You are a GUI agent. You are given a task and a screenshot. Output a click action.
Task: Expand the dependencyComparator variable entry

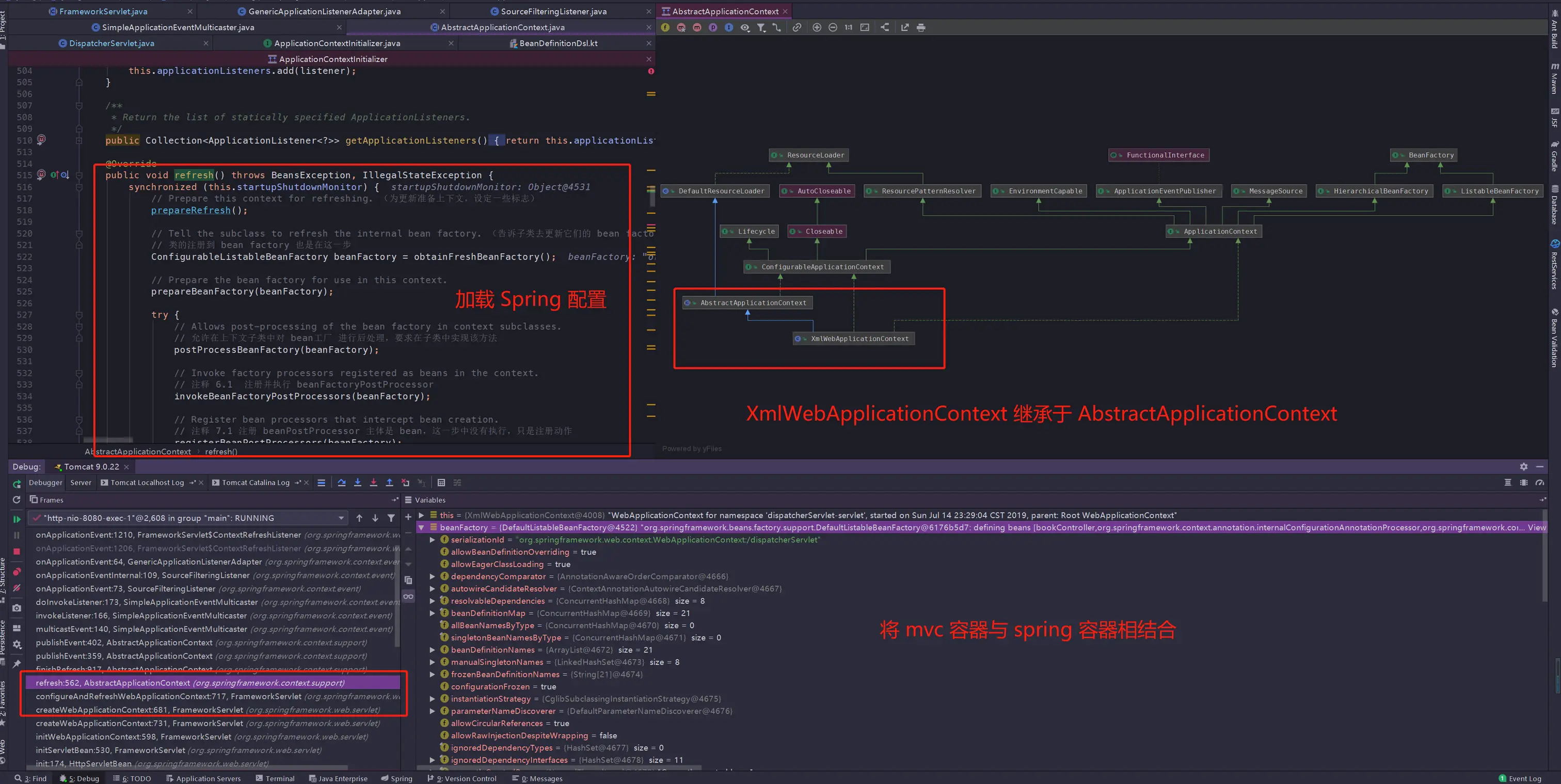click(432, 576)
